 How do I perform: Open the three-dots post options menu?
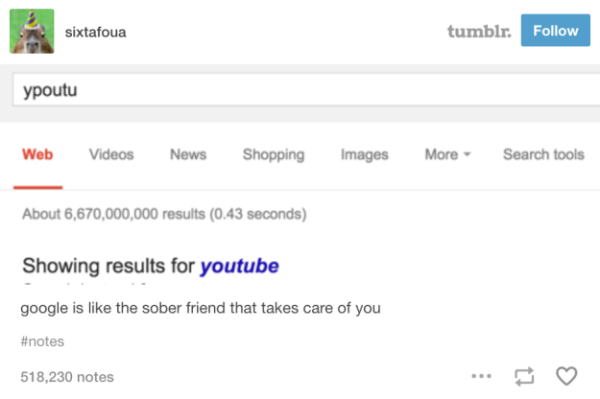(481, 376)
